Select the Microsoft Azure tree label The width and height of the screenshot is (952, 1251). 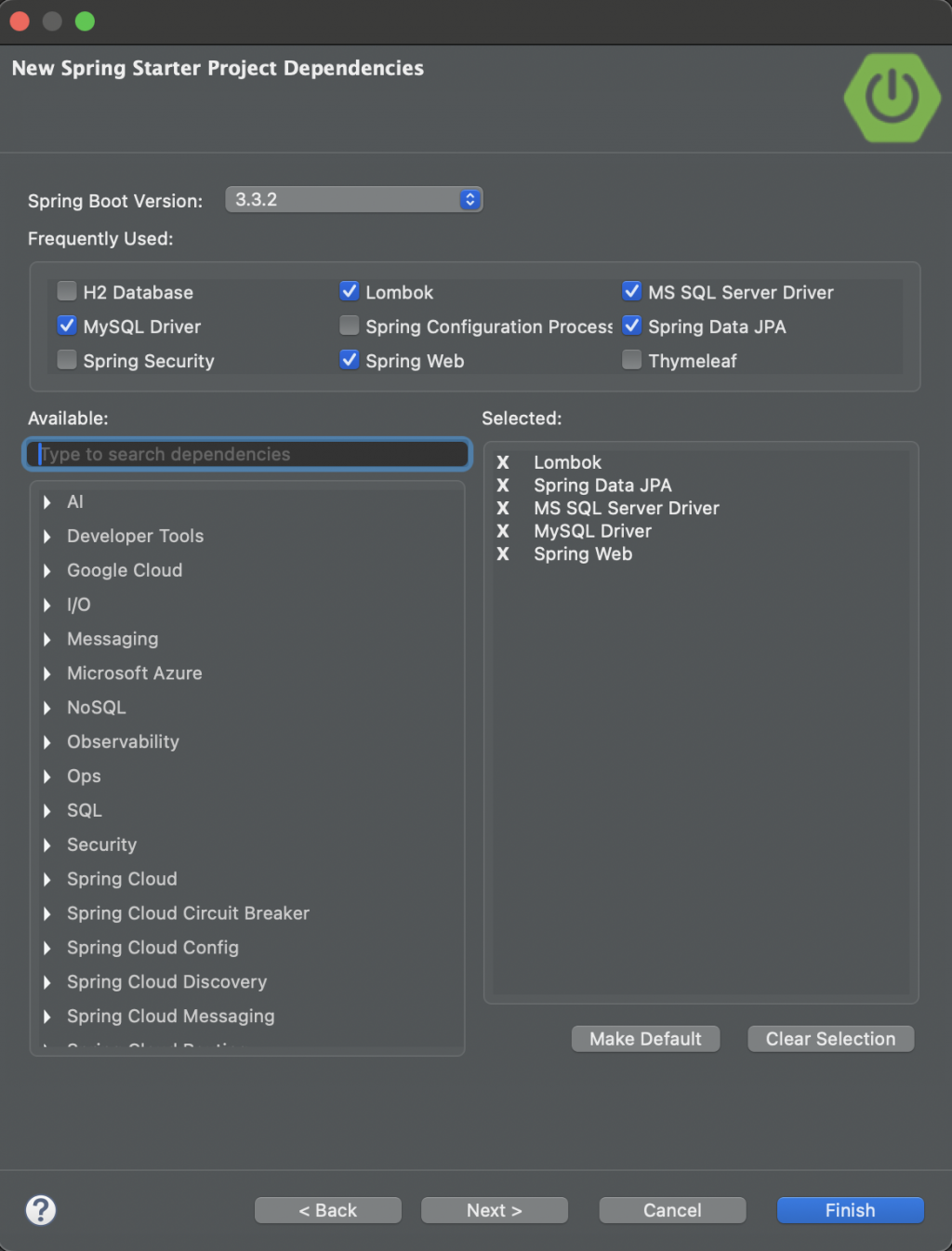pyautogui.click(x=134, y=673)
